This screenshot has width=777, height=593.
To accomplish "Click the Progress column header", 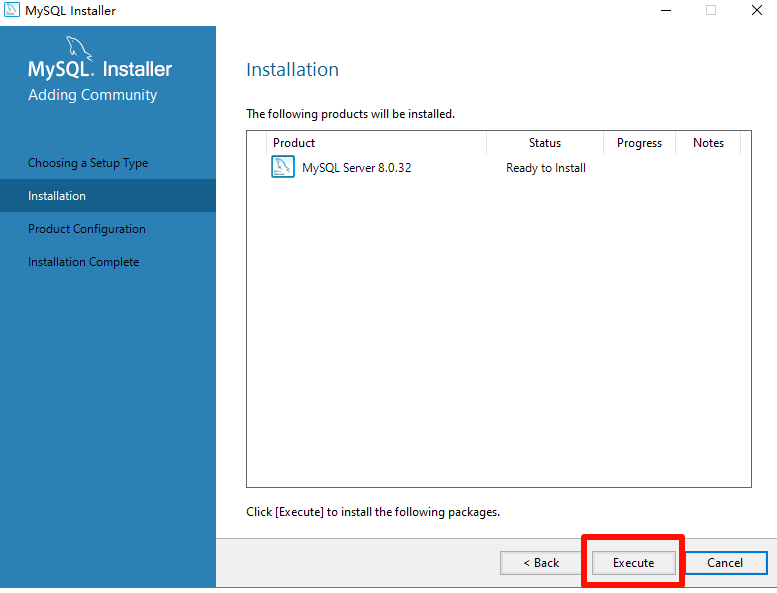I will (x=639, y=143).
